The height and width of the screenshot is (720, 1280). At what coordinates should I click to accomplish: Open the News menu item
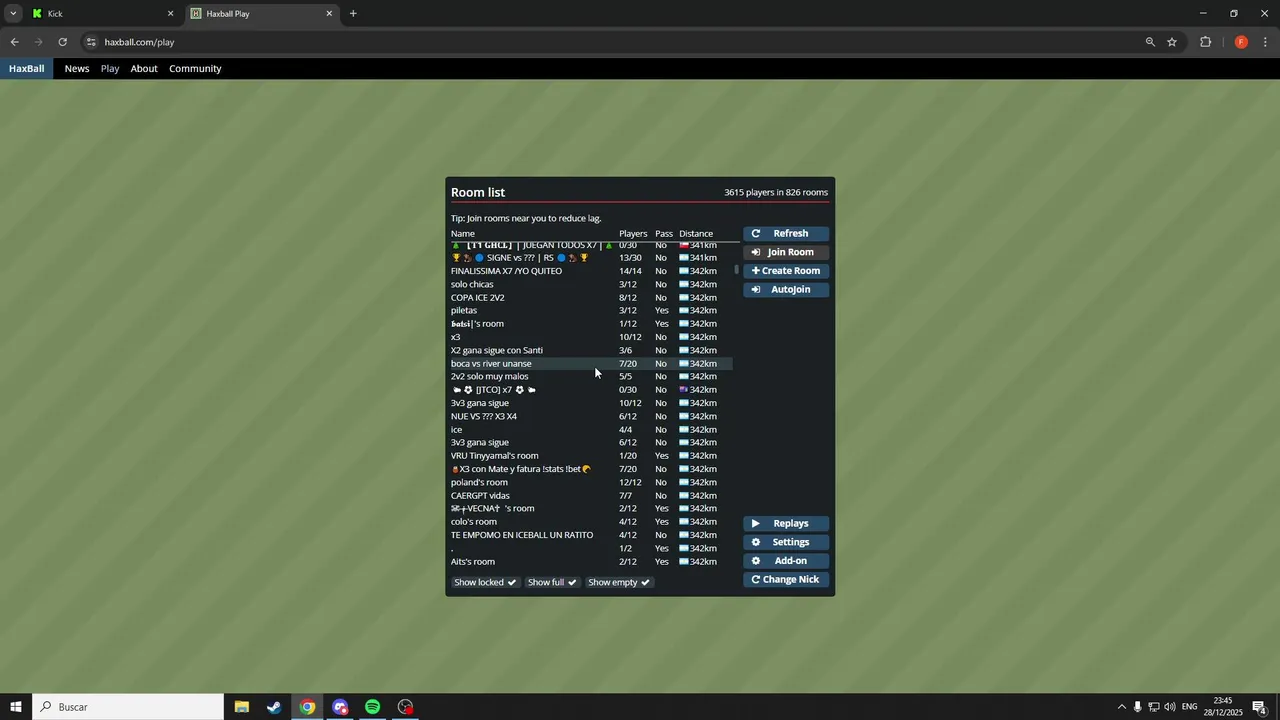pos(77,69)
